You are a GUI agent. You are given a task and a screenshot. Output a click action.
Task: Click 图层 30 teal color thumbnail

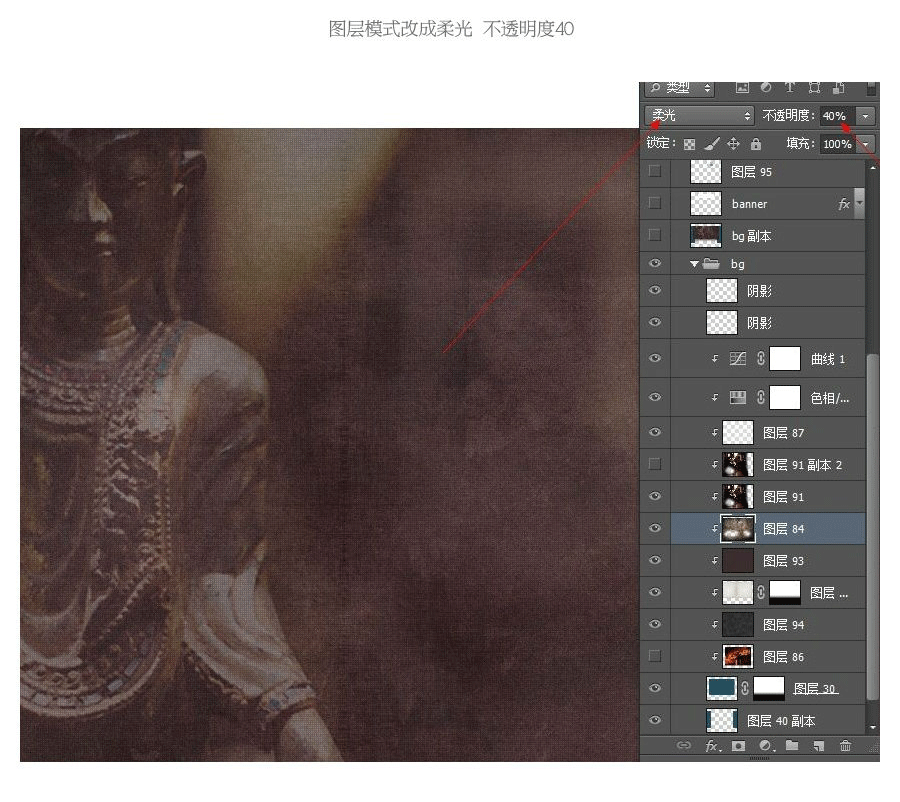[x=721, y=688]
